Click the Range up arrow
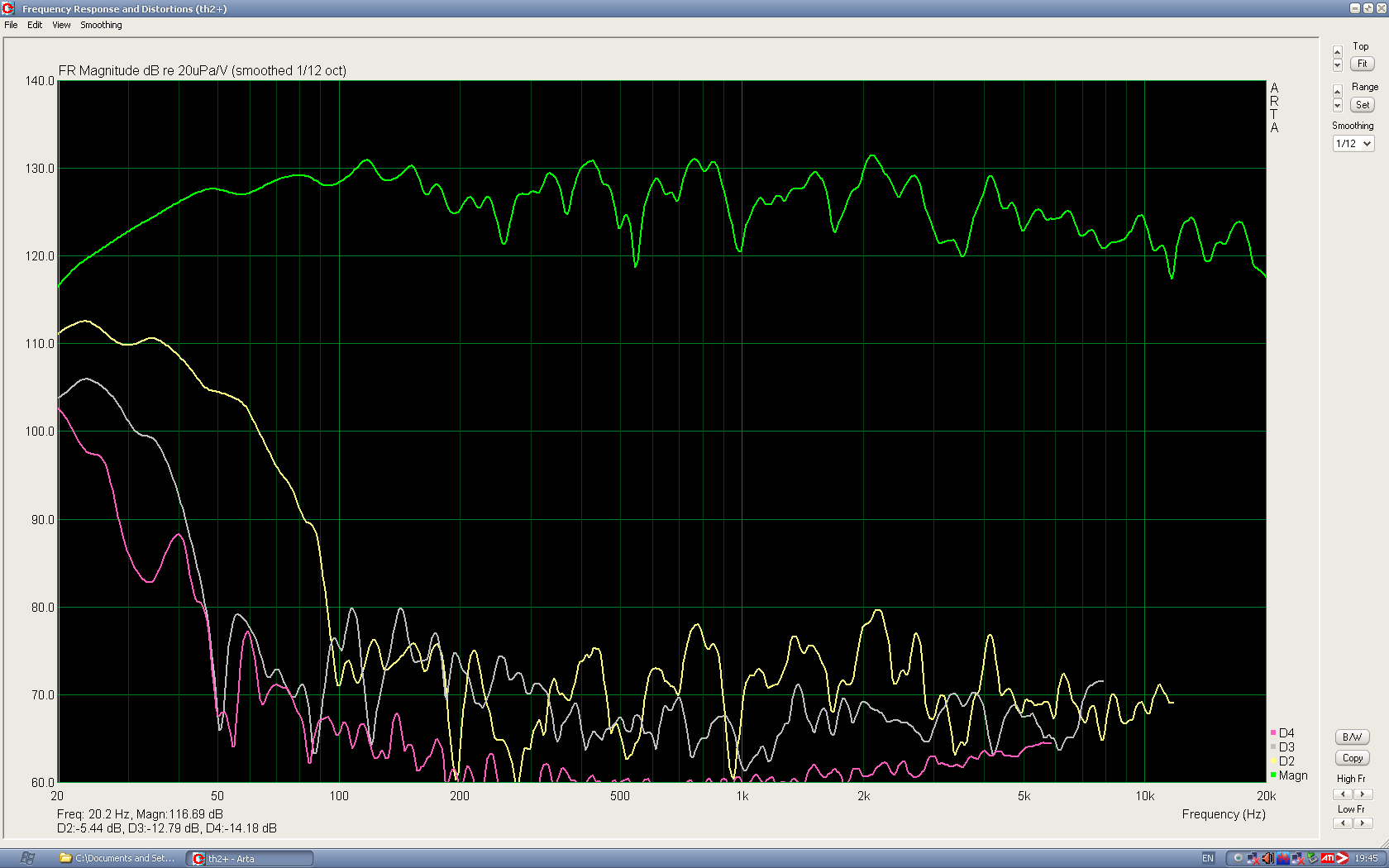The height and width of the screenshot is (868, 1389). 1338,91
